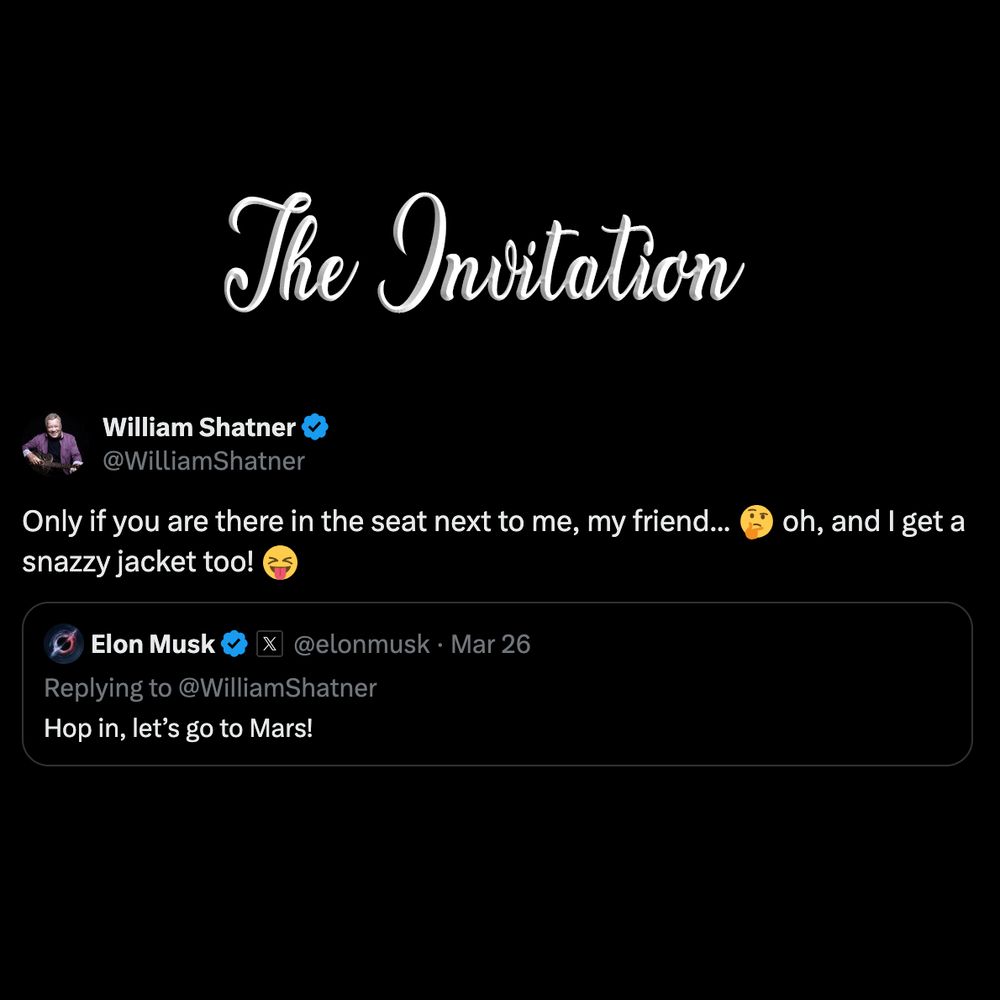Click the X affiliation badge icon

(270, 644)
